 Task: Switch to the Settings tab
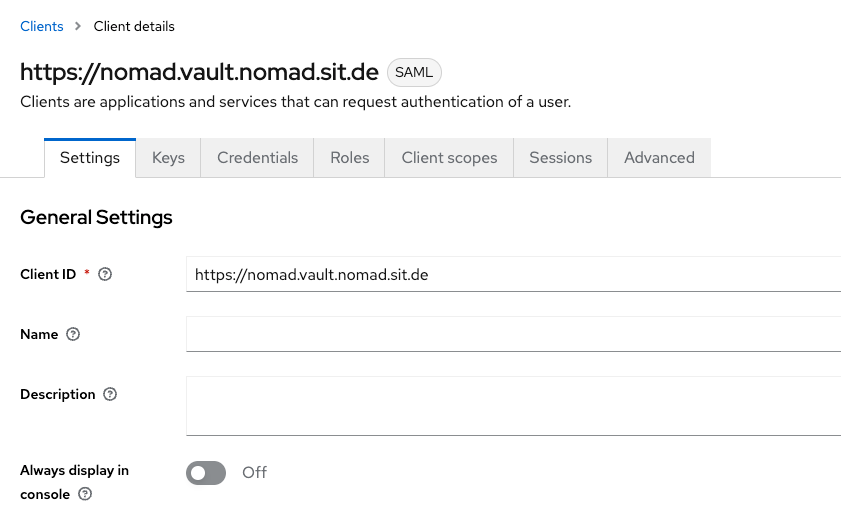90,158
